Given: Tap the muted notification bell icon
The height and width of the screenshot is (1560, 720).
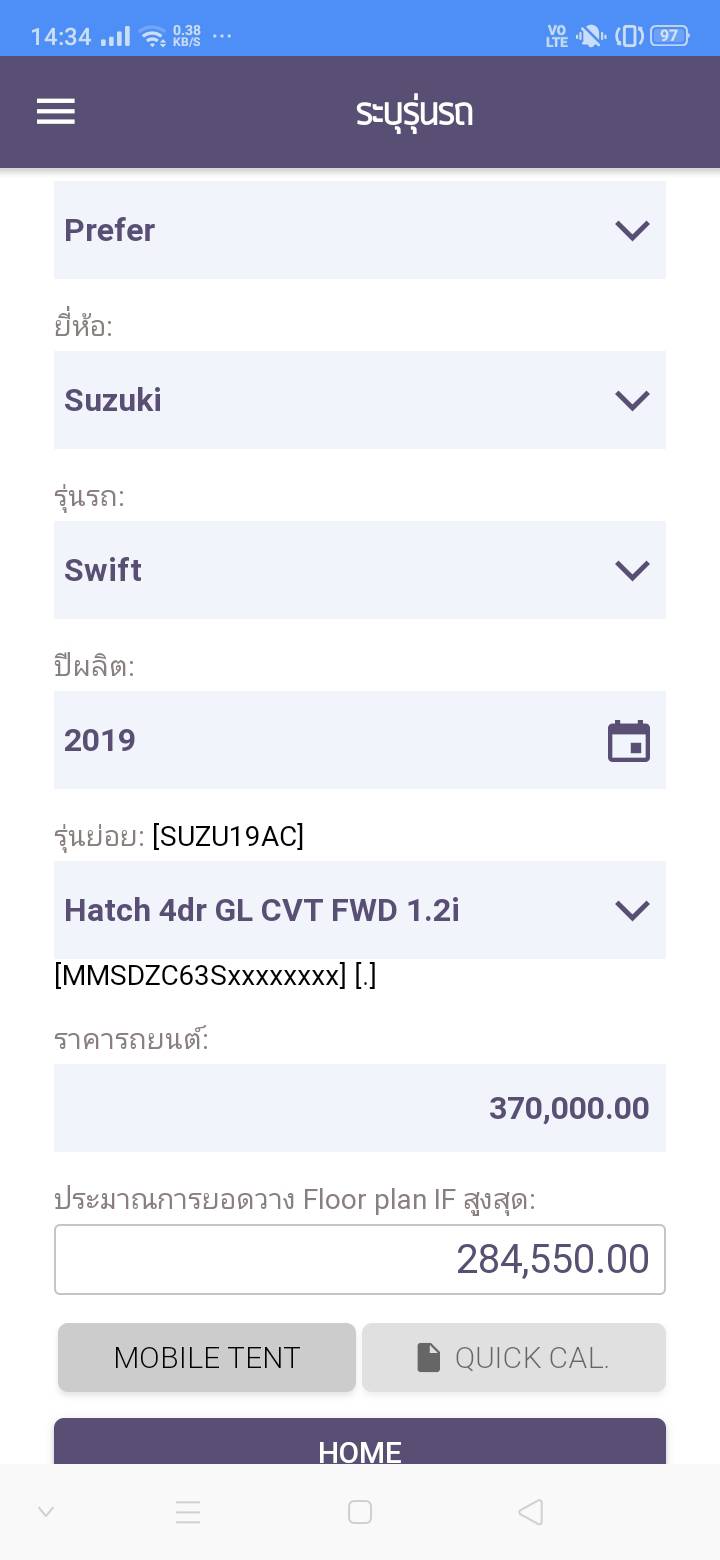Looking at the screenshot, I should tap(591, 36).
